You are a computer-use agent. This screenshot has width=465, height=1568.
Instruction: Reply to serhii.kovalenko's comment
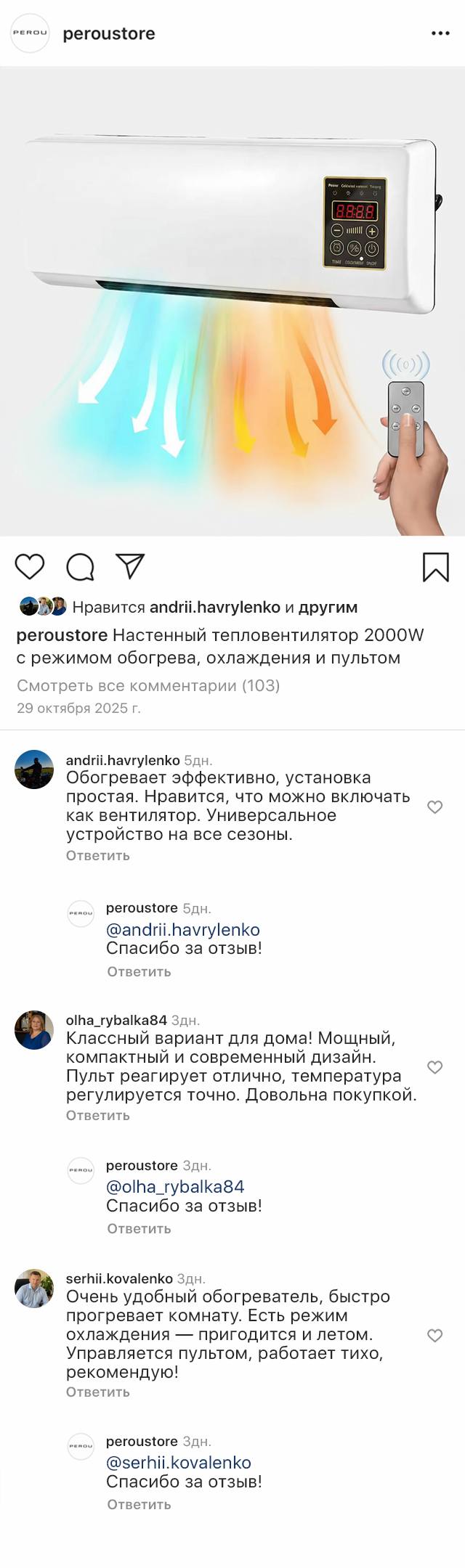[x=98, y=1392]
